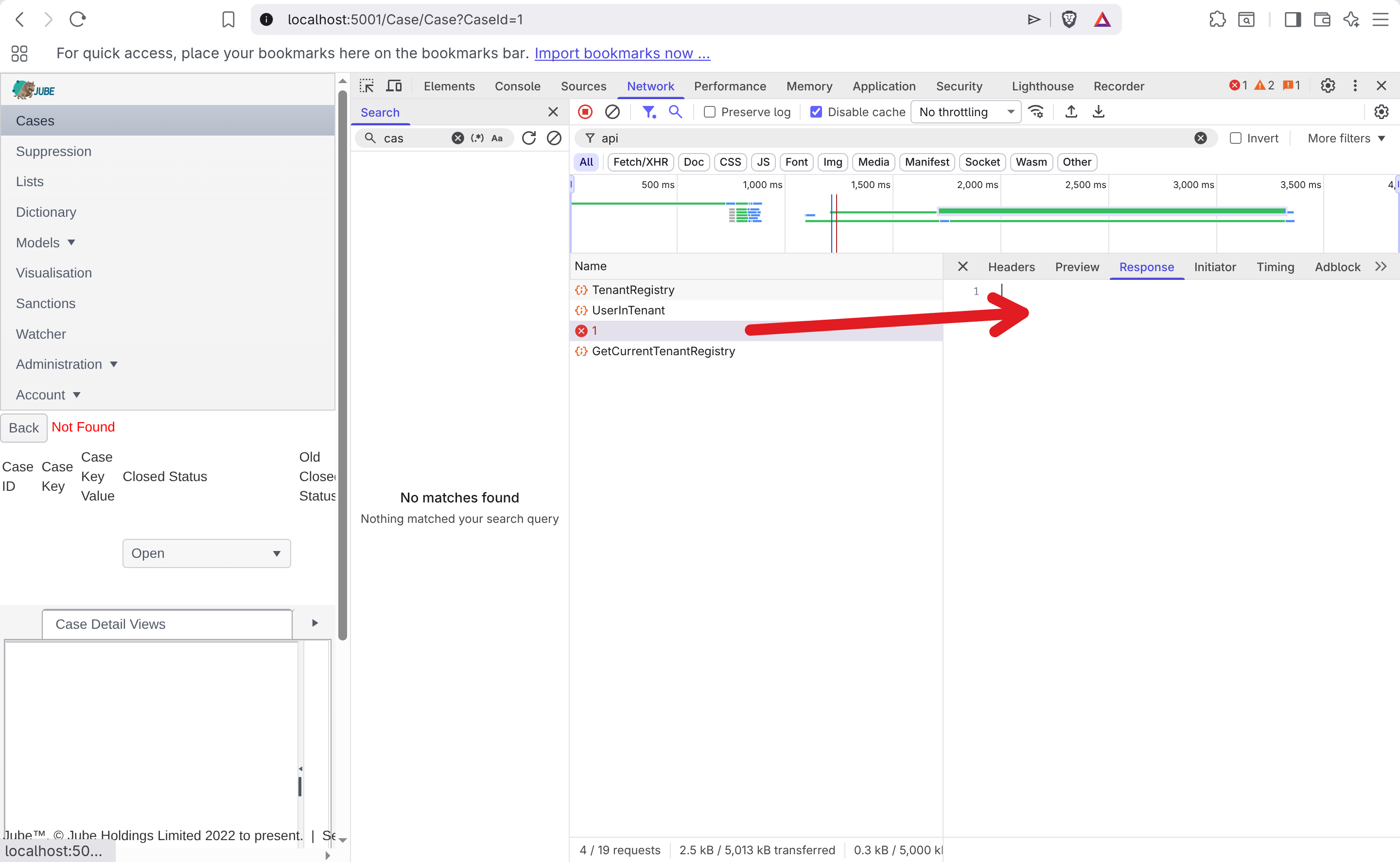Clear the api filter text
Viewport: 1400px width, 862px height.
tap(1200, 138)
